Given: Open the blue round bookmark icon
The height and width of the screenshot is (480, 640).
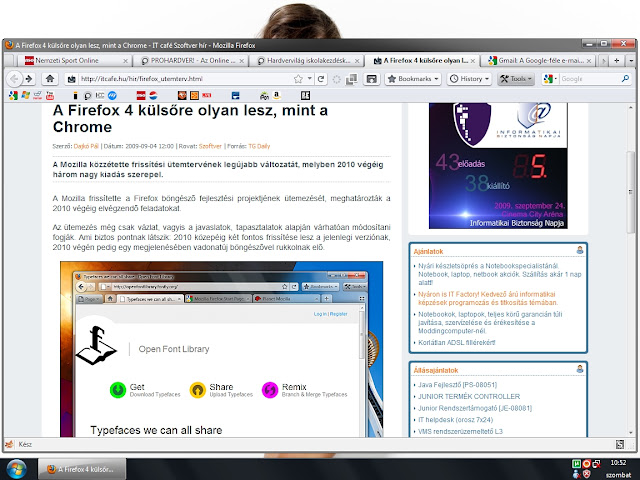Looking at the screenshot, I should click(x=112, y=96).
